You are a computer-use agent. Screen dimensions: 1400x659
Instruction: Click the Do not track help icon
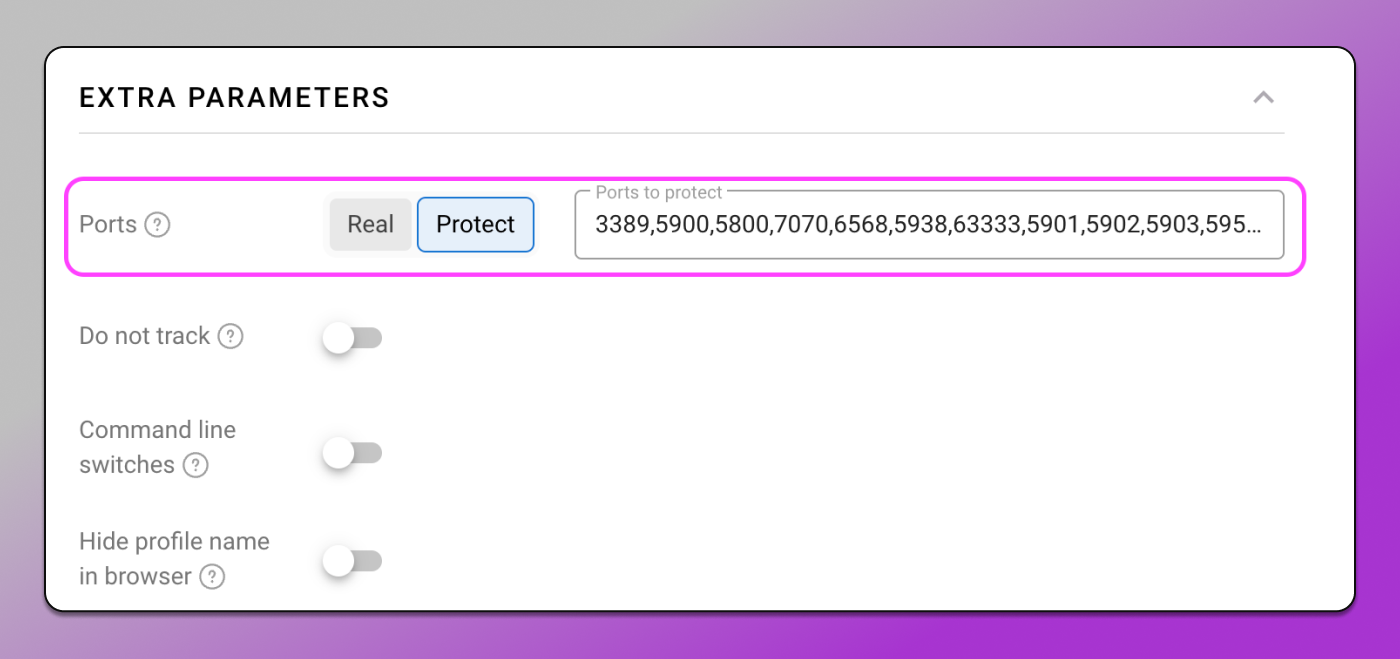tap(231, 337)
